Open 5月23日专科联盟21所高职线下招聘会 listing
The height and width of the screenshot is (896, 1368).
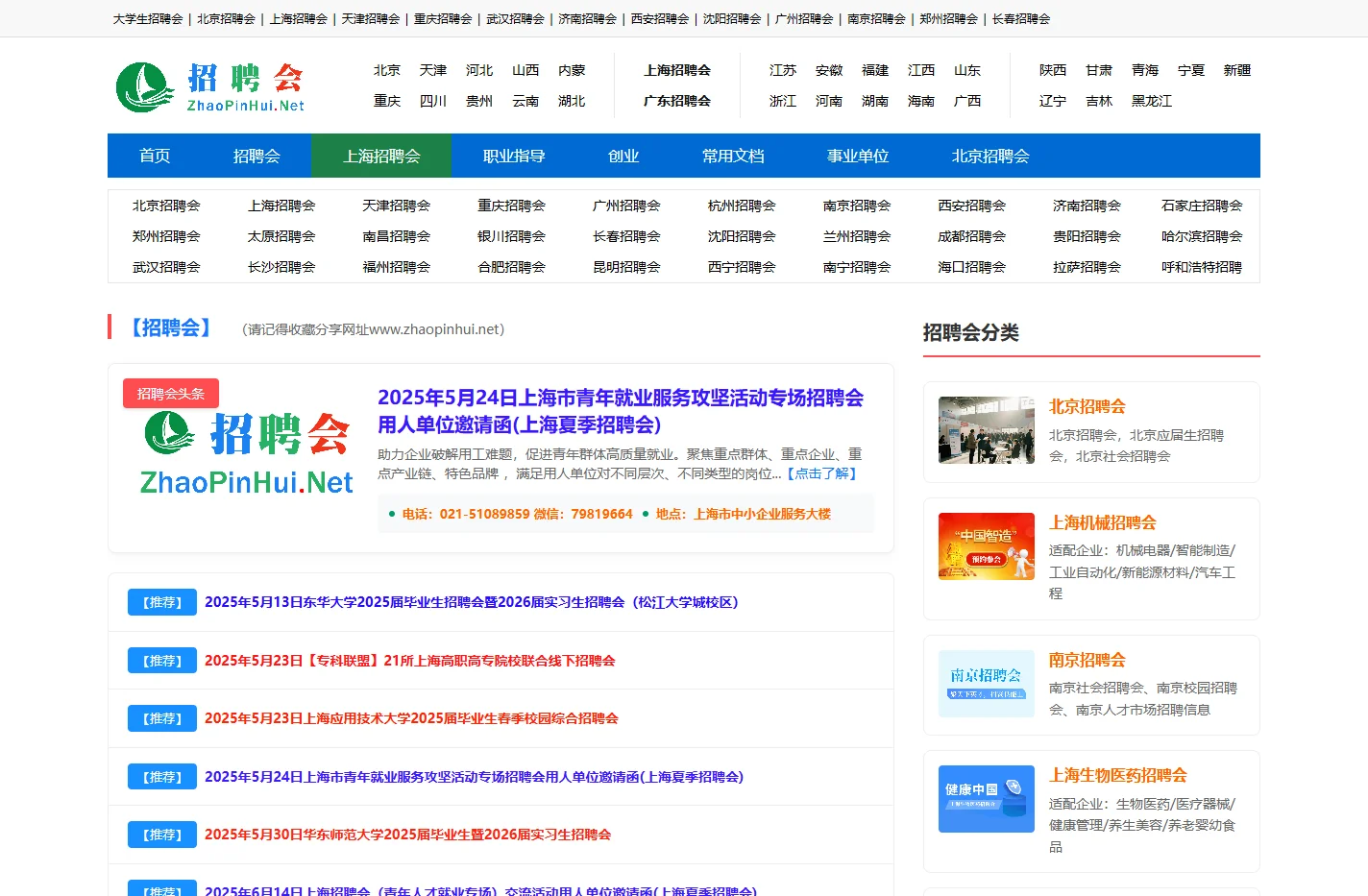coord(410,661)
